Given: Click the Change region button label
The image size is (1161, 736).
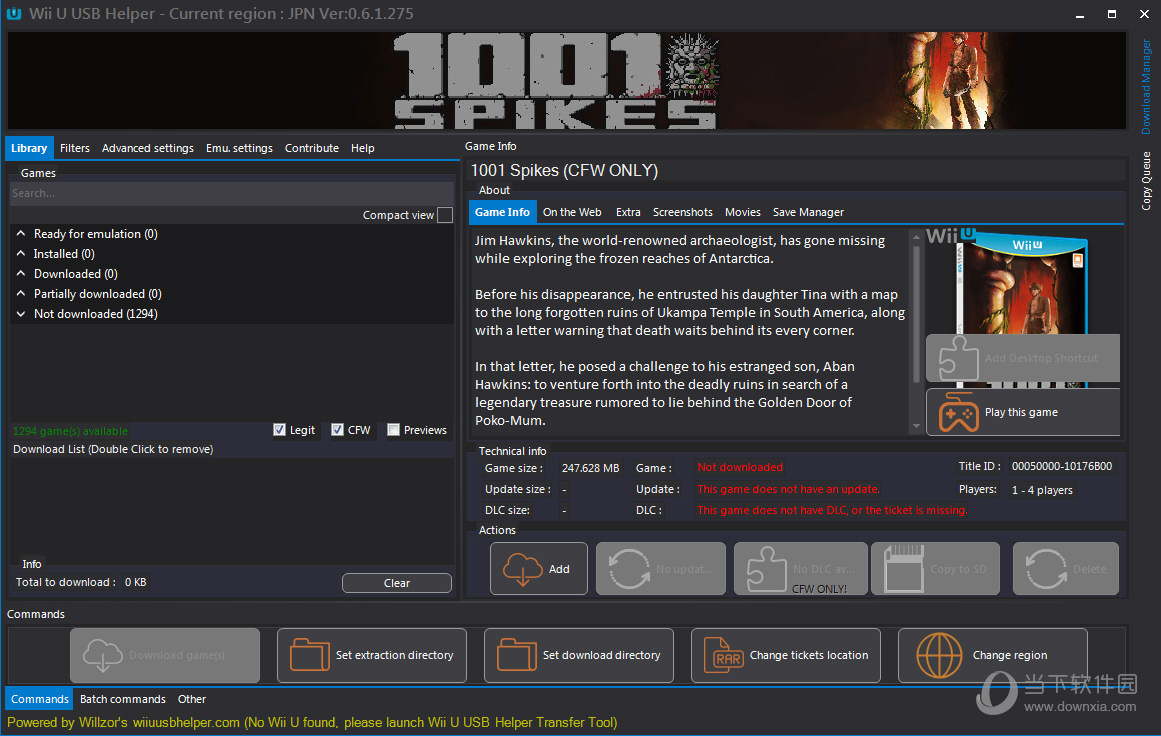Looking at the screenshot, I should click(x=1009, y=655).
